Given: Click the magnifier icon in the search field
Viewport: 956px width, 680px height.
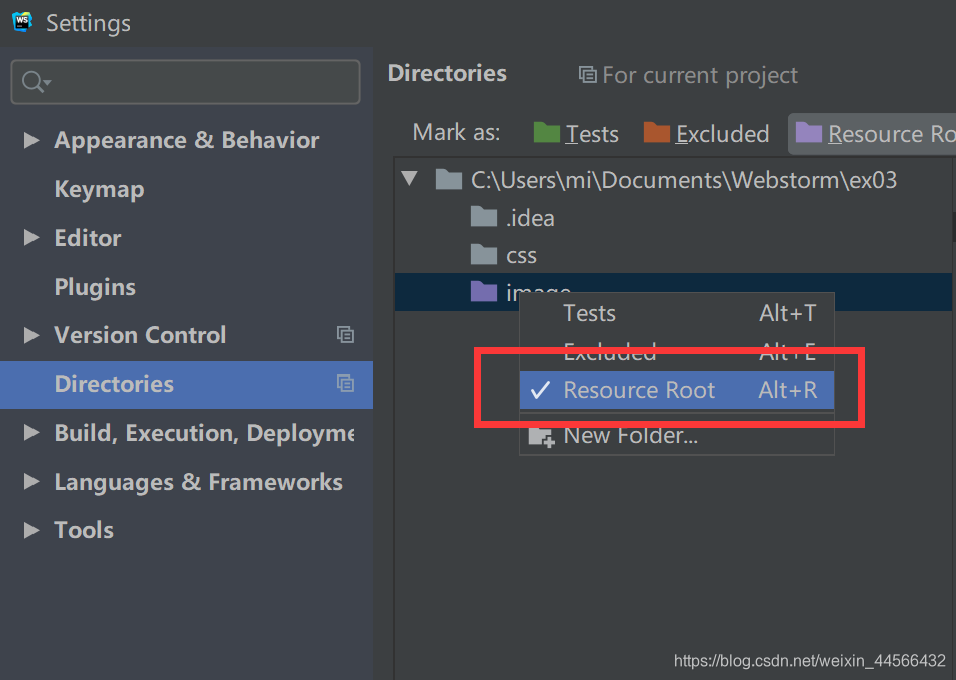Looking at the screenshot, I should 31,81.
